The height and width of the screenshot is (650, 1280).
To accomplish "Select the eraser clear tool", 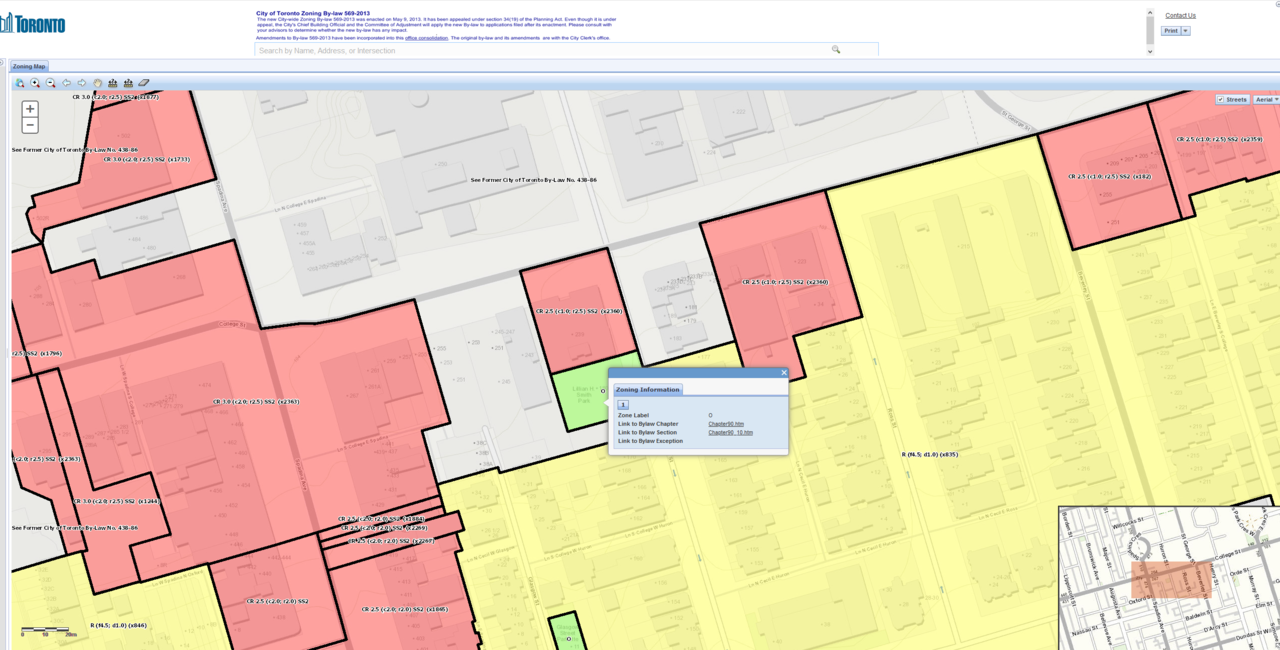I will [144, 83].
